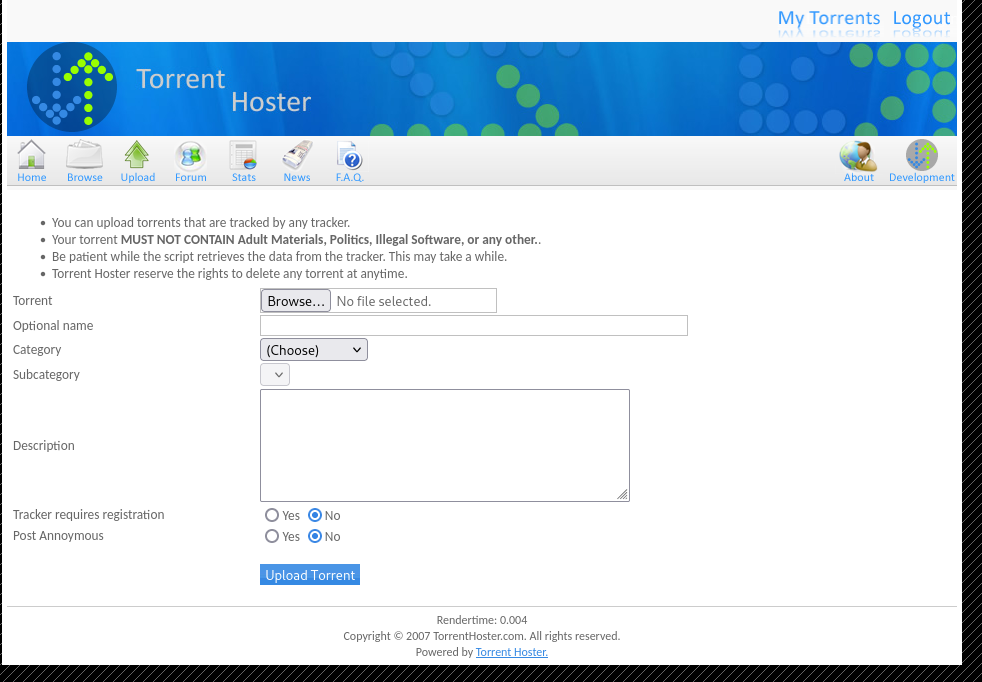The image size is (982, 682).
Task: Select No for Tracker requires registration
Action: pos(315,516)
